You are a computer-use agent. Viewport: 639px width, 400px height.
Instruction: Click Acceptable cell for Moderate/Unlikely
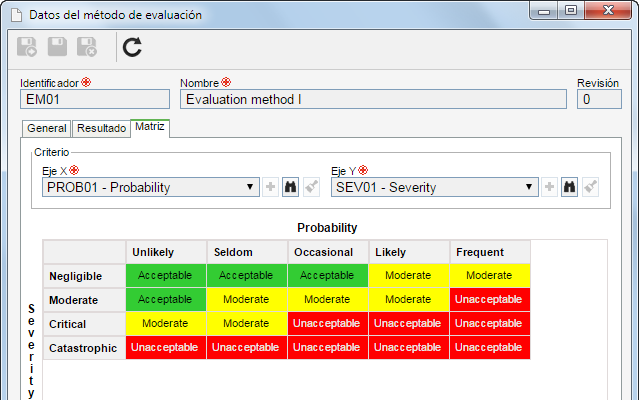(166, 300)
